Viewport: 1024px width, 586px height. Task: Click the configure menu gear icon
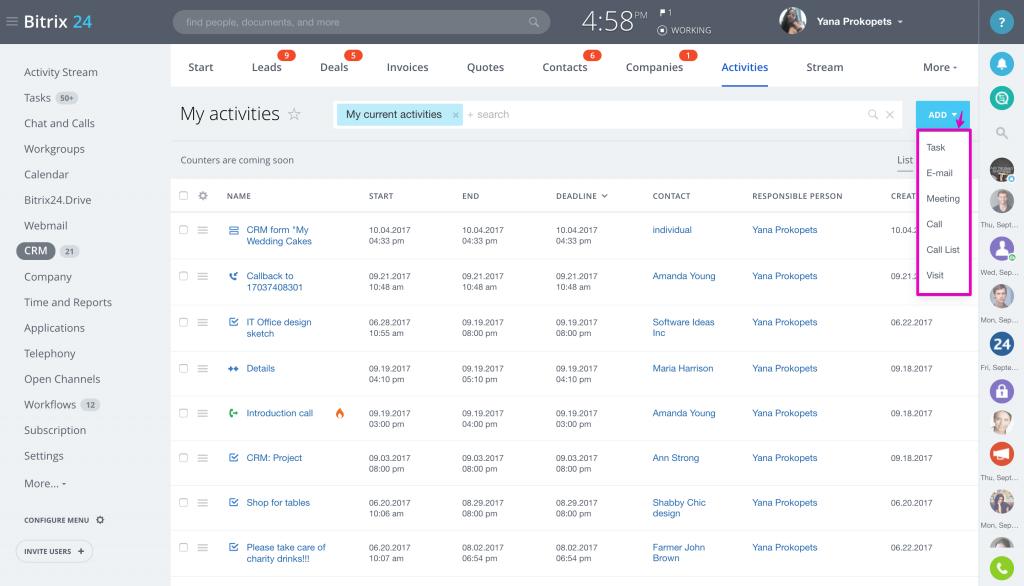click(x=100, y=520)
